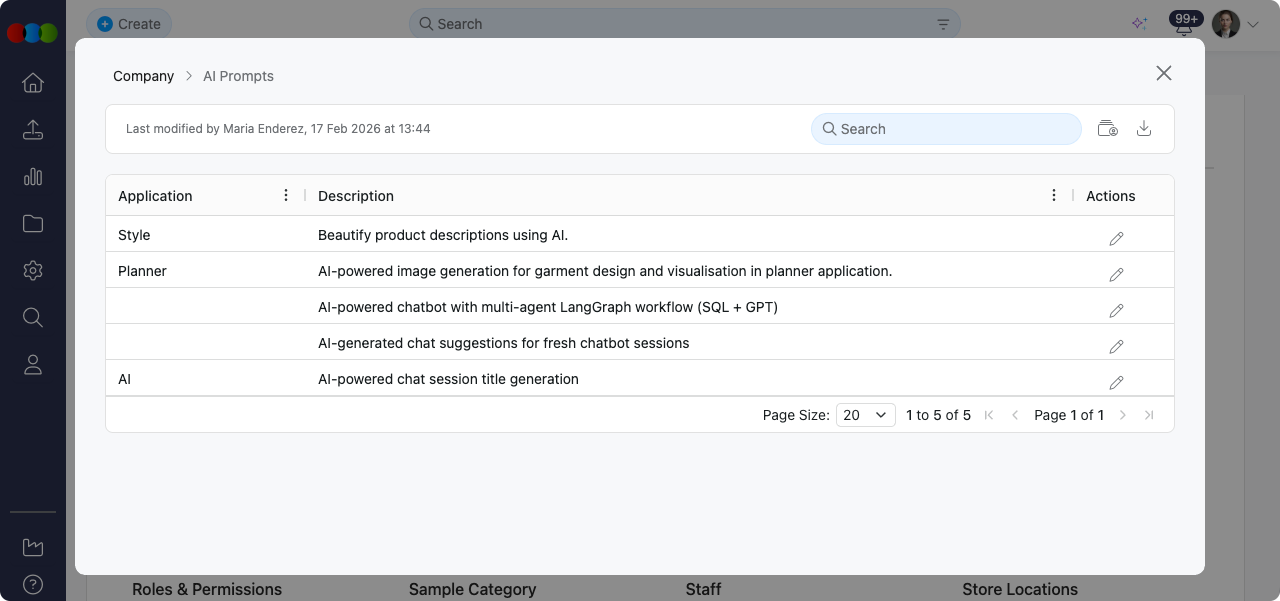Sort by the Application column header
Image resolution: width=1280 pixels, height=601 pixels.
(x=155, y=196)
